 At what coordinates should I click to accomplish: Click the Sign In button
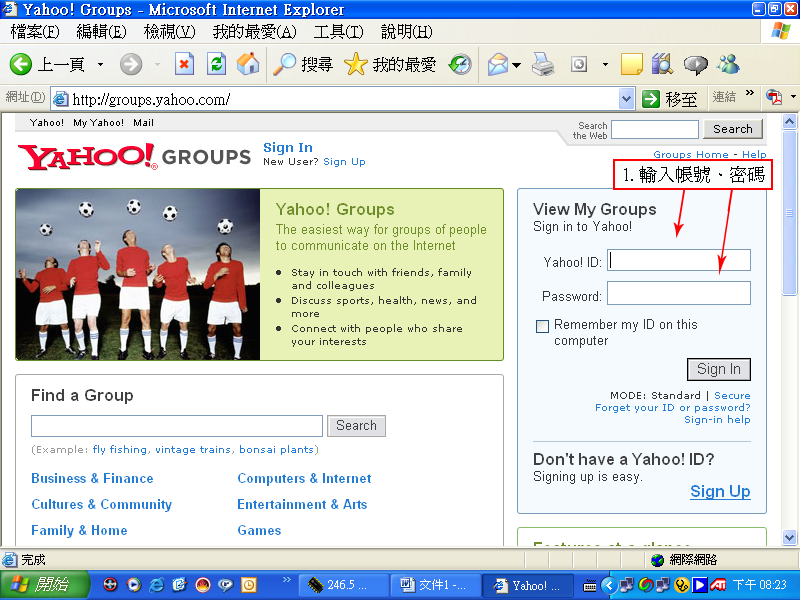[718, 369]
